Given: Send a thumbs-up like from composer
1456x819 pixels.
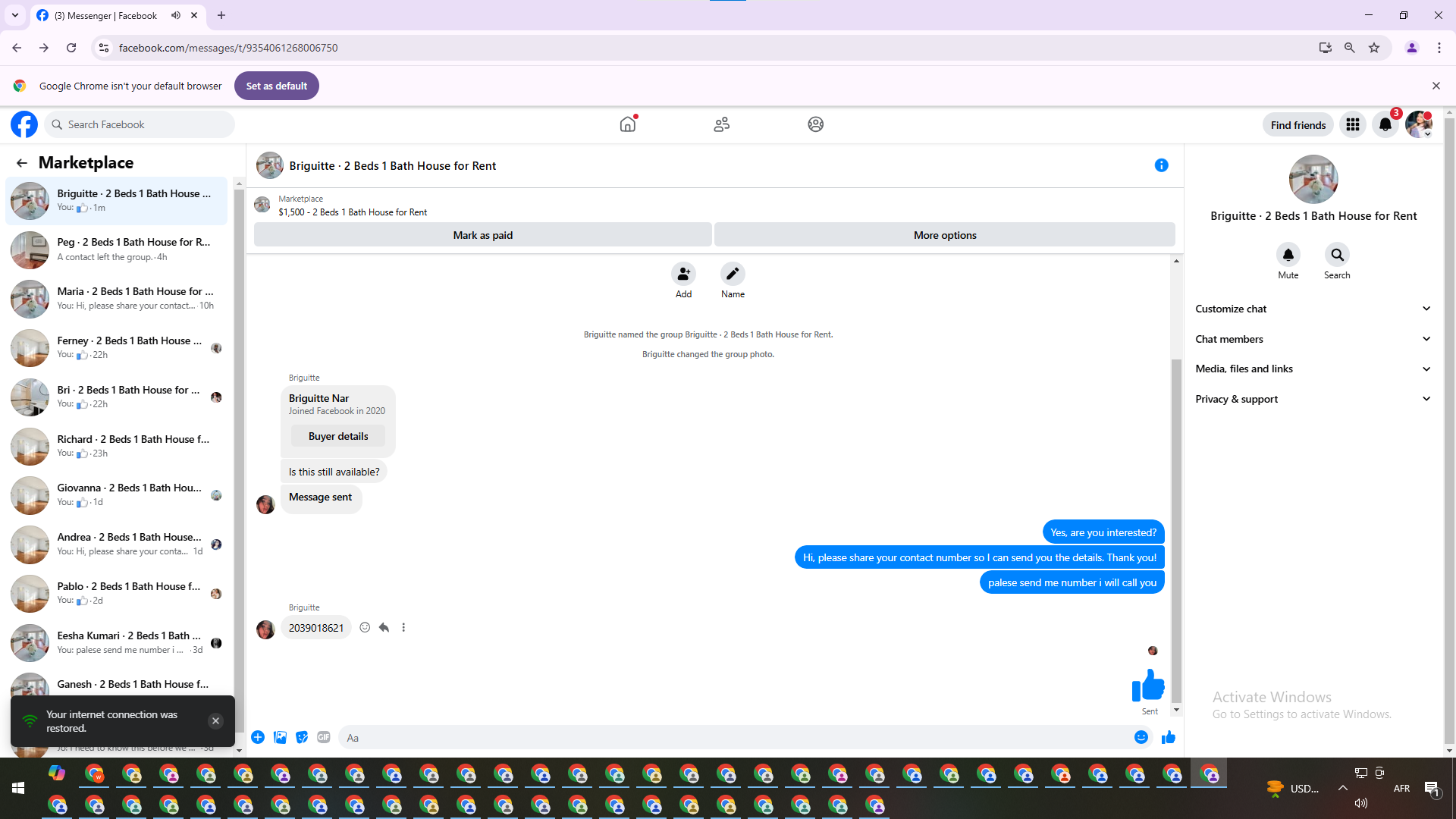Looking at the screenshot, I should coord(1169,738).
